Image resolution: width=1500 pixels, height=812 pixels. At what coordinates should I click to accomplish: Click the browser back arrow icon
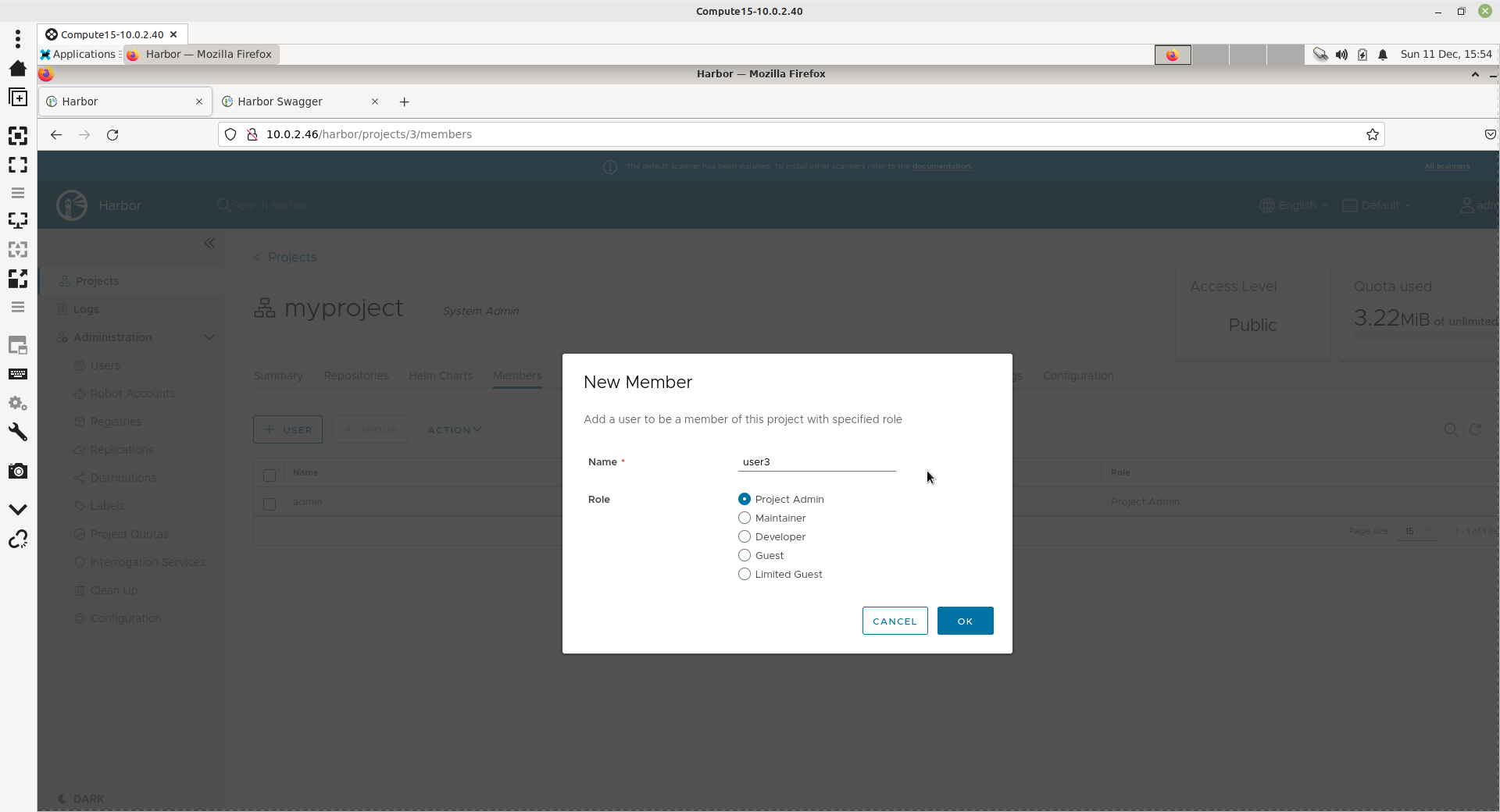(56, 134)
